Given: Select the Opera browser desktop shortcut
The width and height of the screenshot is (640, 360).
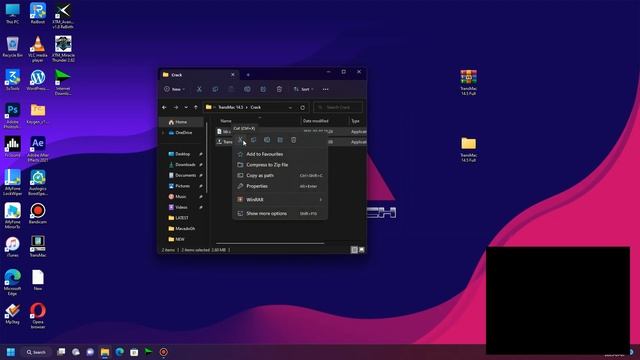Looking at the screenshot, I should coord(38,316).
